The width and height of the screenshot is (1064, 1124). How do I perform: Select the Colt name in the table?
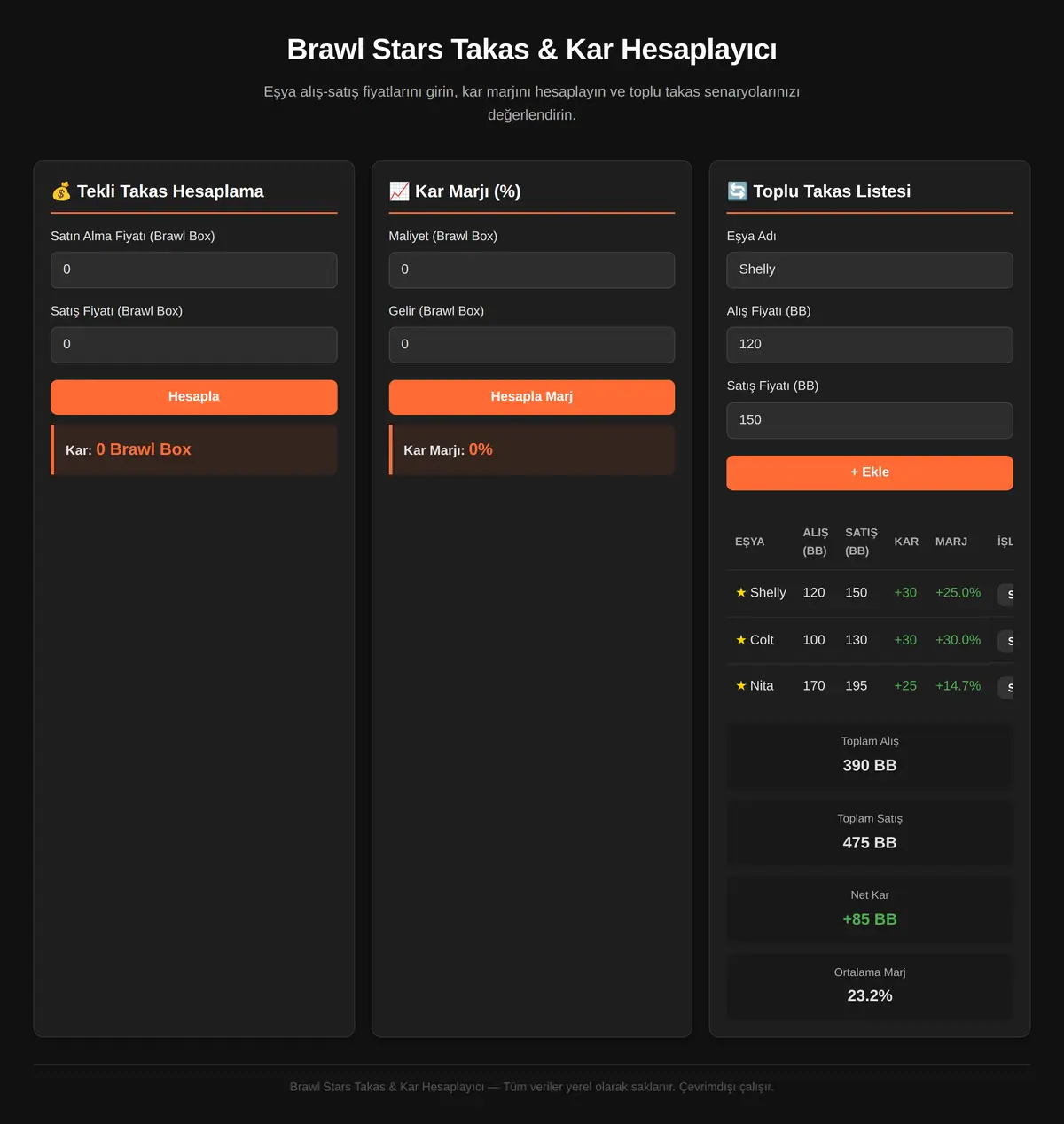tap(762, 640)
